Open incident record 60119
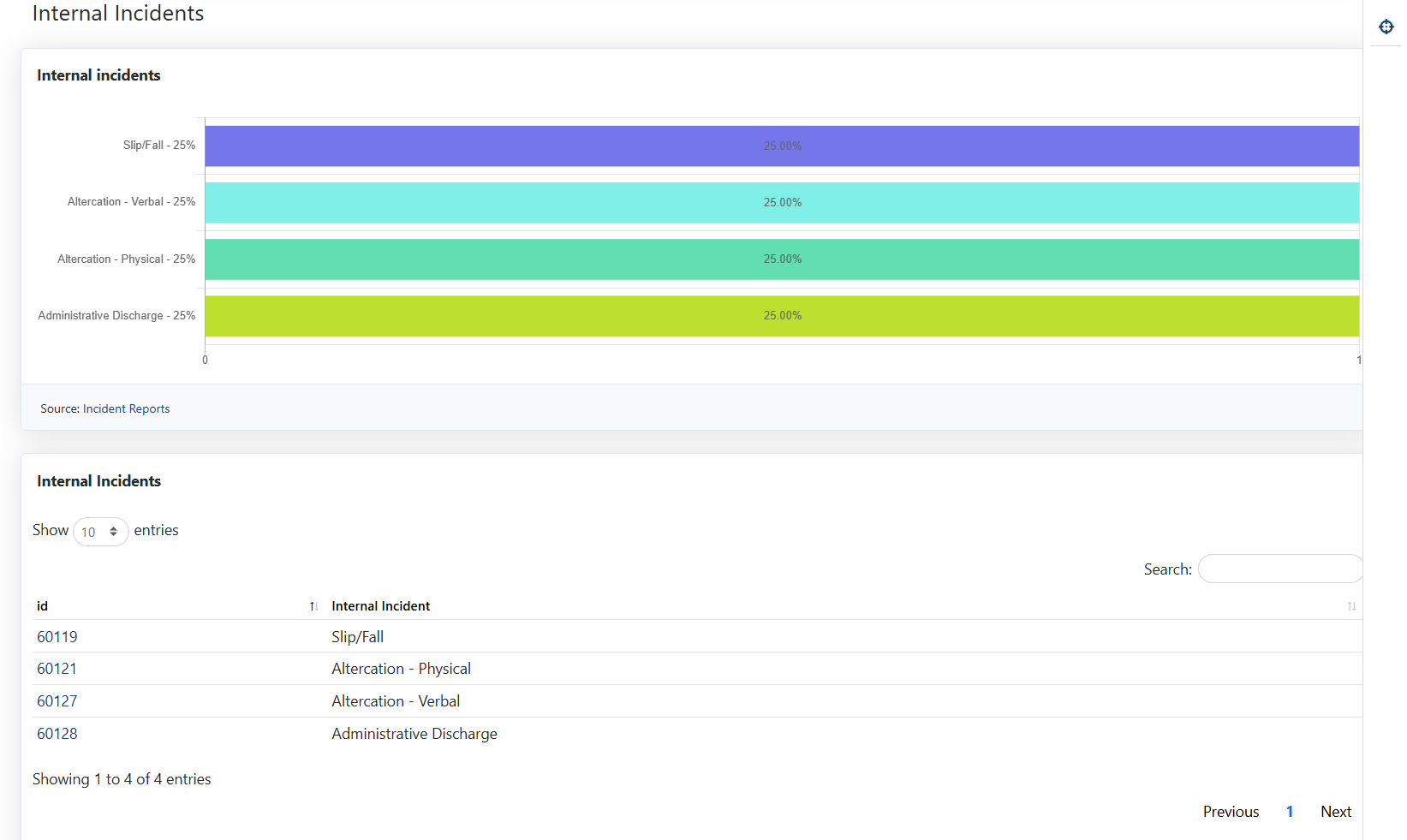The image size is (1407, 840). click(57, 637)
